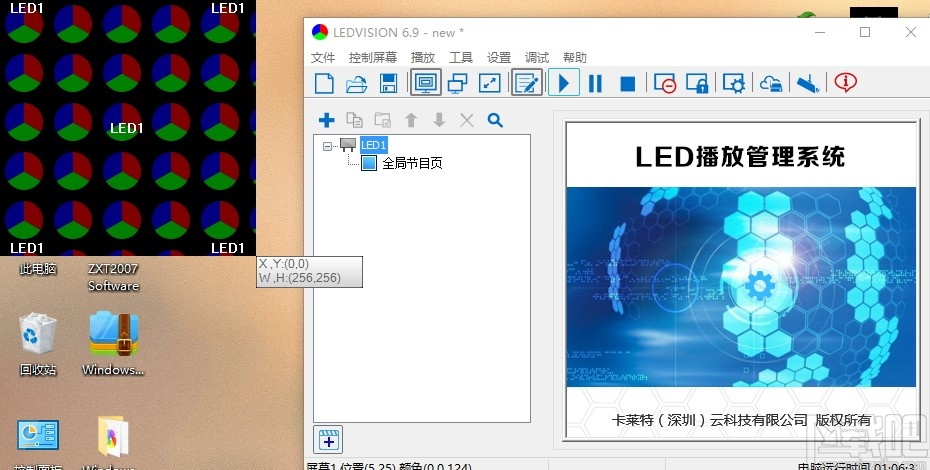Open the 控制屏幕 menu

point(373,58)
